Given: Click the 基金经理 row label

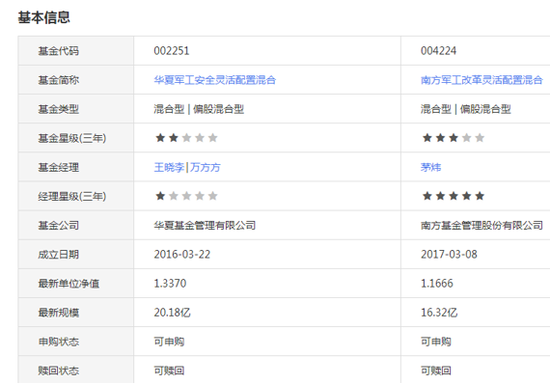Looking at the screenshot, I should [x=58, y=168].
